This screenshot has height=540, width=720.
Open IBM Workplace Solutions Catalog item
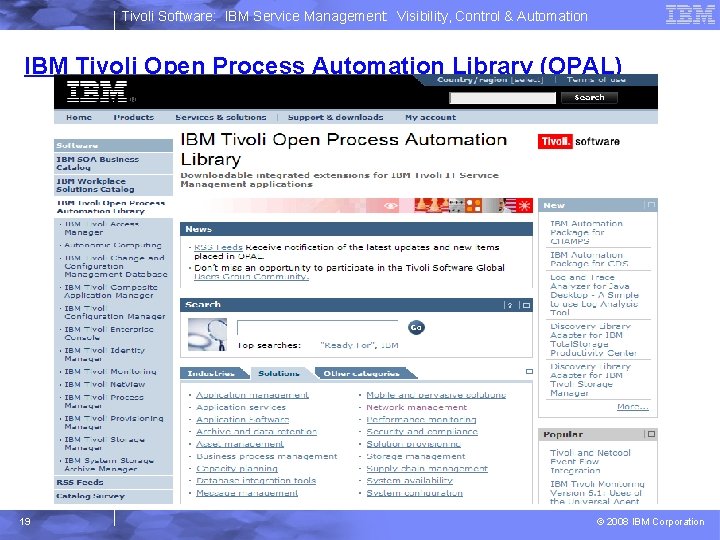(x=113, y=185)
